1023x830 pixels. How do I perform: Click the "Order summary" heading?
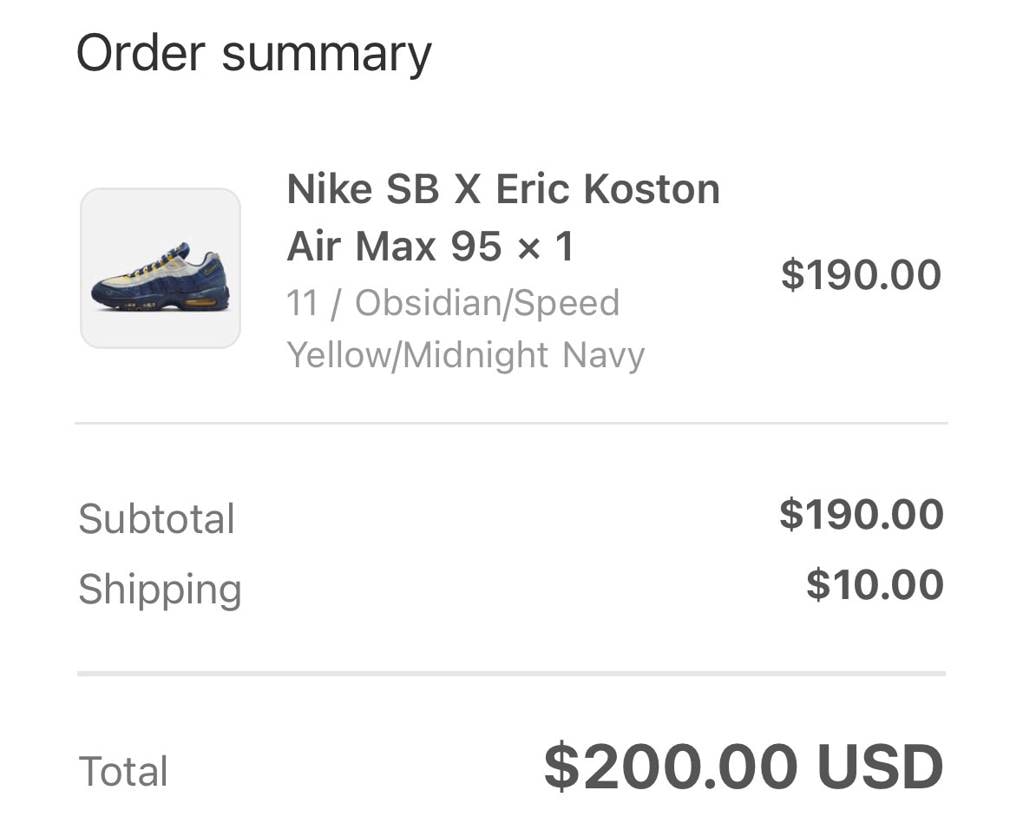pos(254,53)
